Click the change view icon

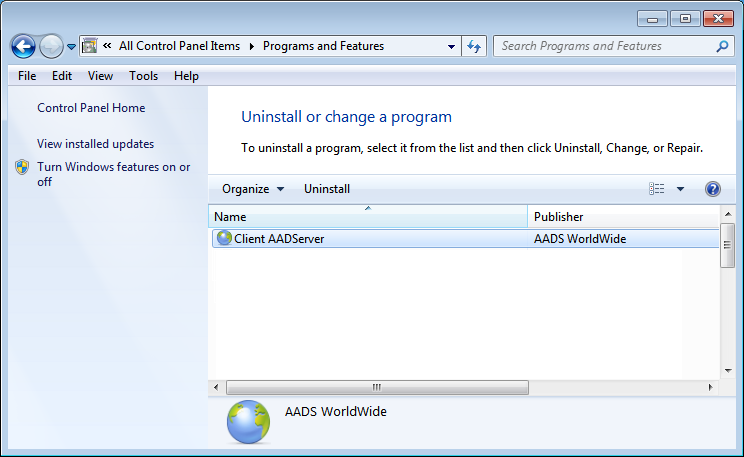point(657,189)
